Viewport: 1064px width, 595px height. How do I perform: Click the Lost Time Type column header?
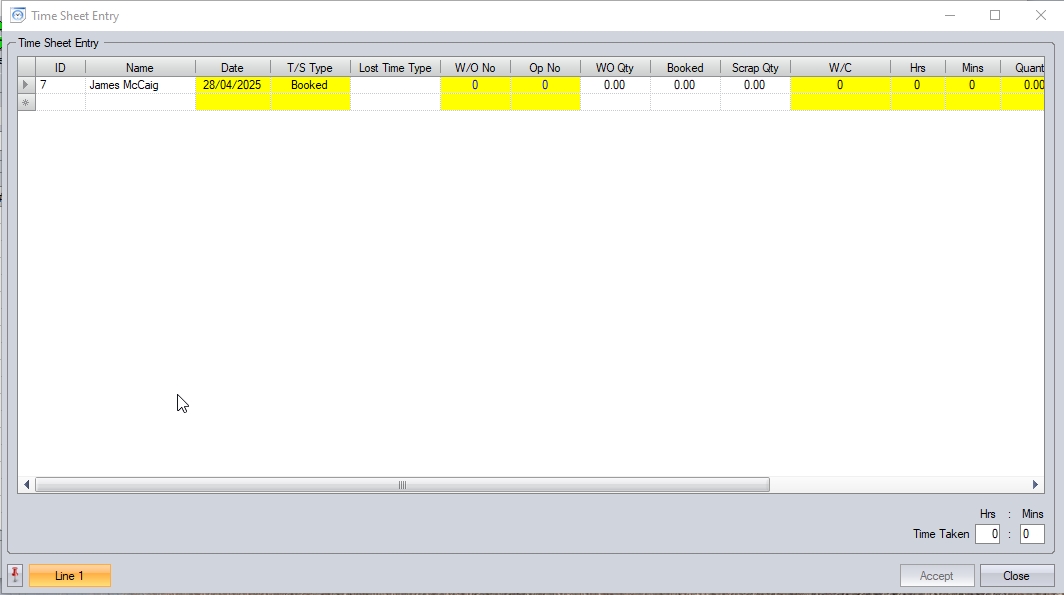tap(395, 68)
